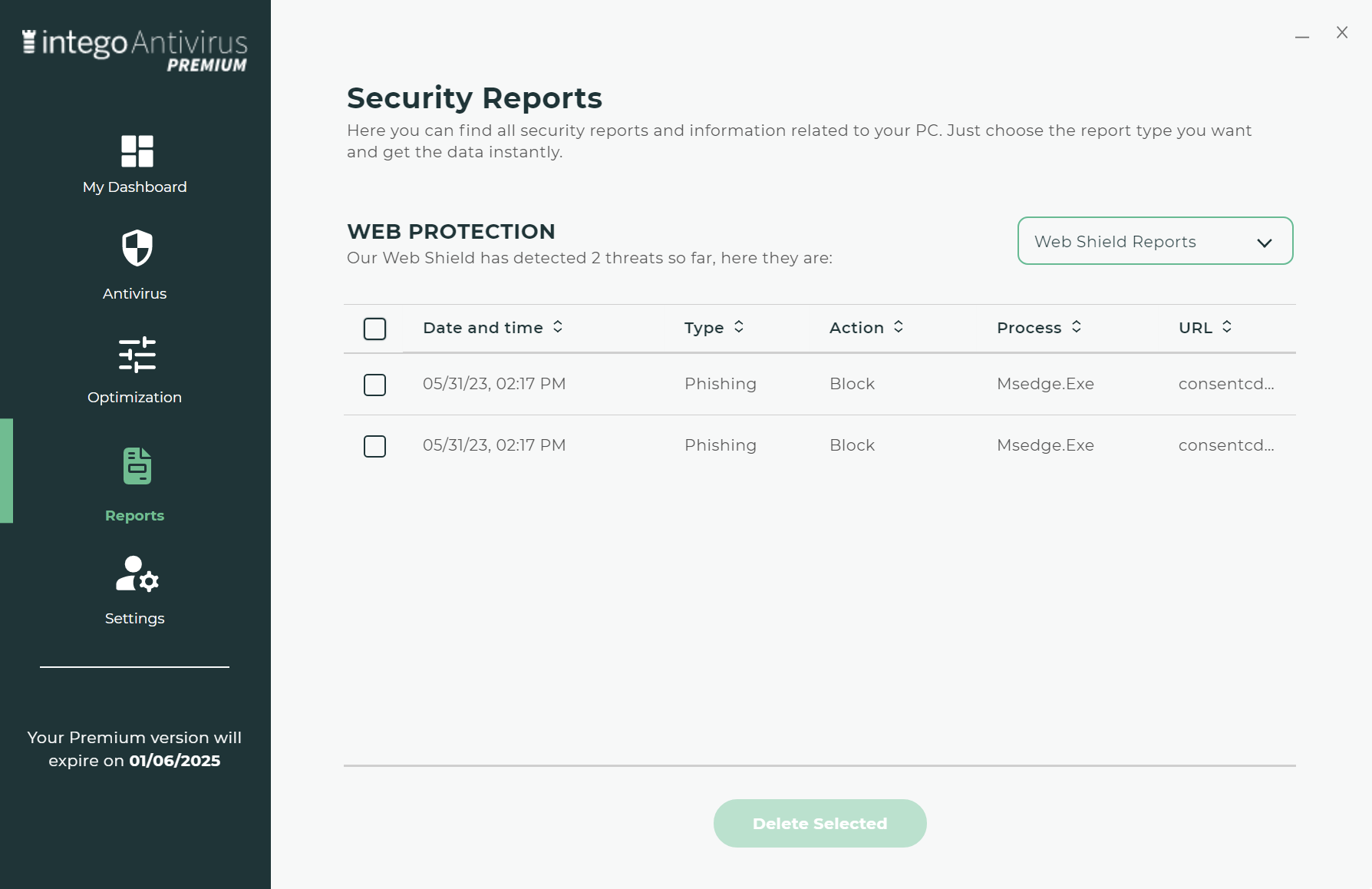This screenshot has width=1372, height=889.
Task: Go to My Dashboard label
Action: pyautogui.click(x=135, y=187)
